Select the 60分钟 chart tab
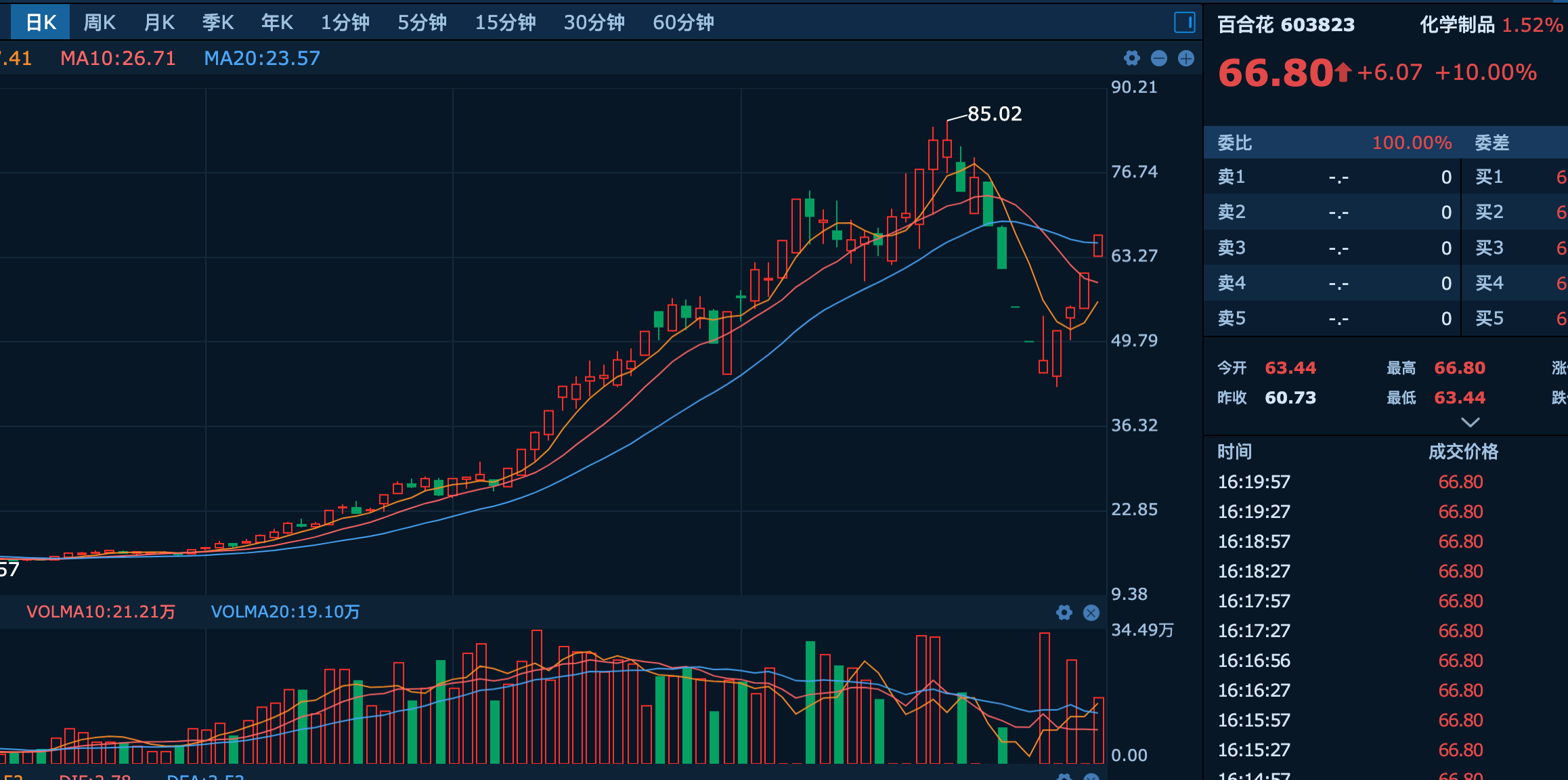Image resolution: width=1568 pixels, height=780 pixels. [683, 22]
